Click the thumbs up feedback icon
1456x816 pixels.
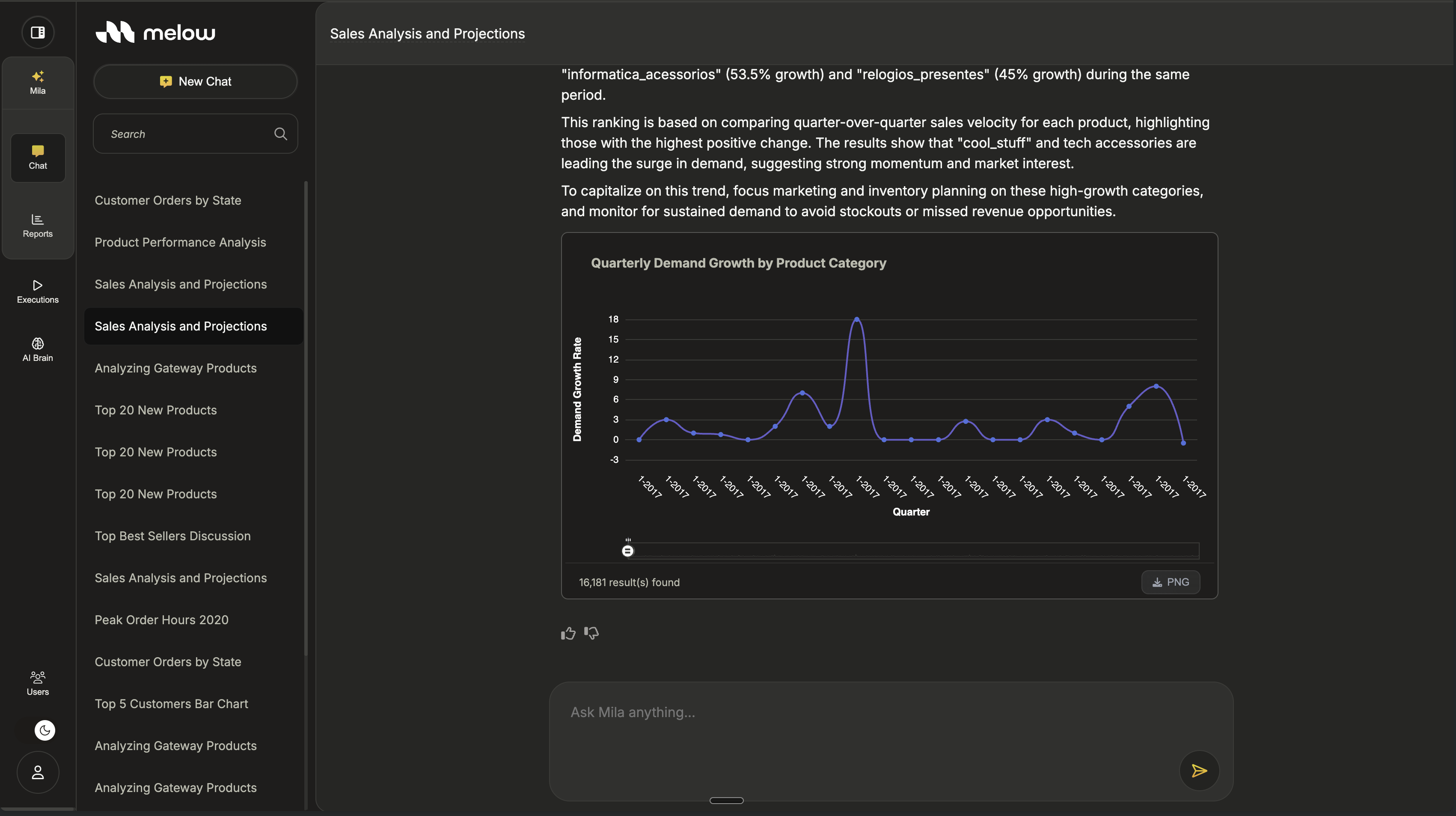point(568,633)
